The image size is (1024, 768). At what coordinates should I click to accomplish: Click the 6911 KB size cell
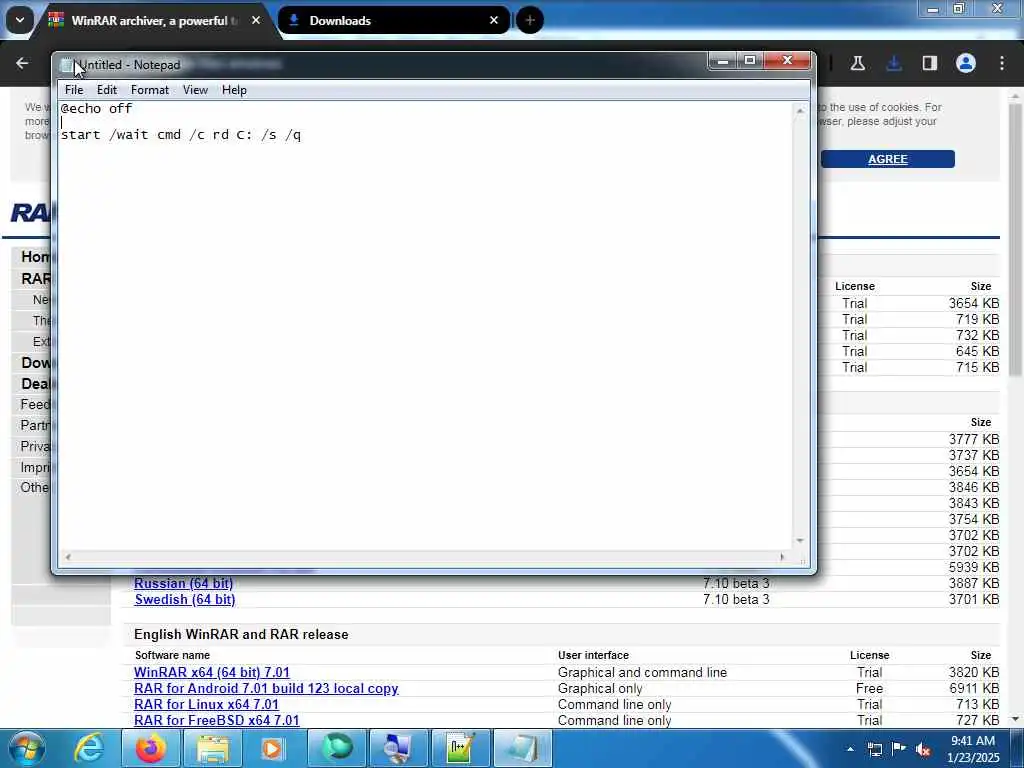coord(973,688)
